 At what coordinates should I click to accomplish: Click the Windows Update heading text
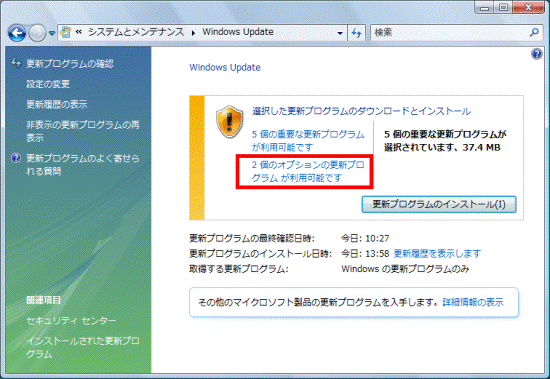click(x=225, y=67)
